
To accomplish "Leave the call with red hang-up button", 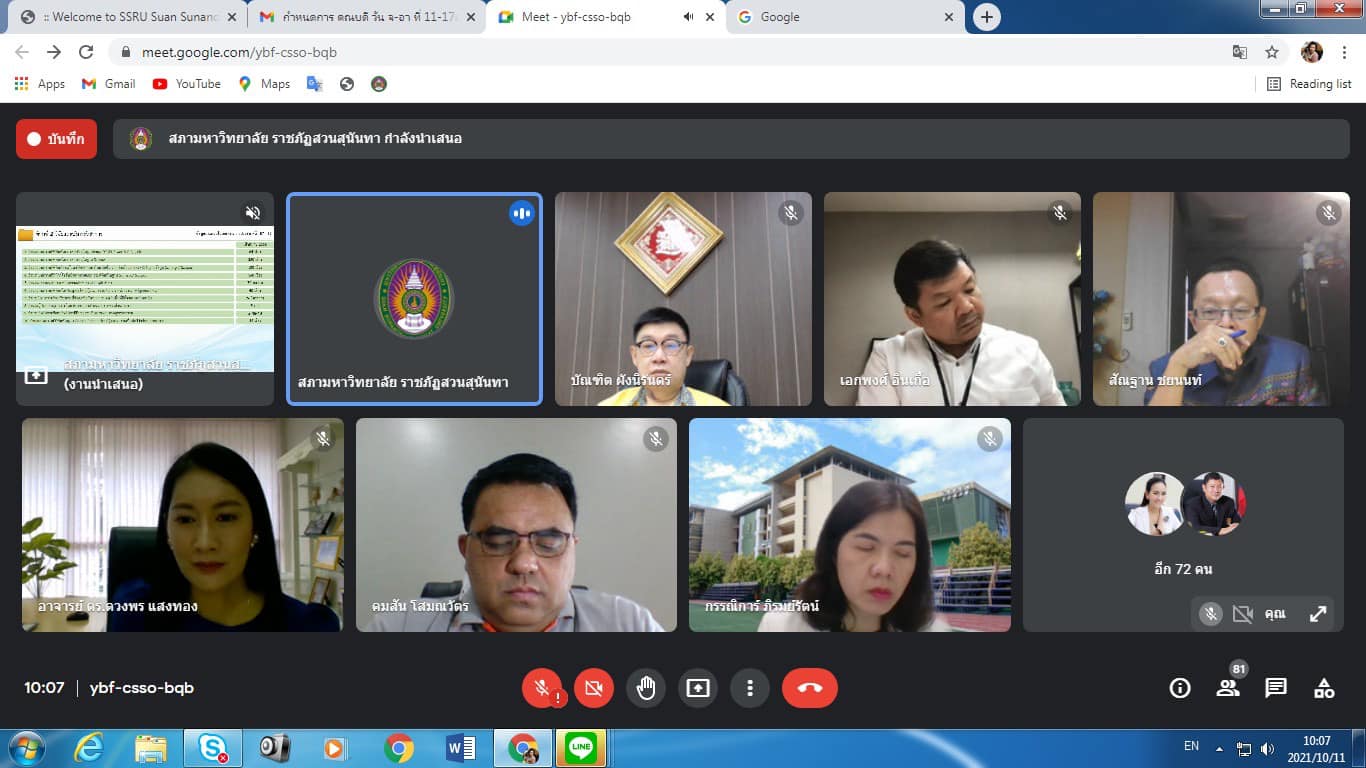I will coord(809,688).
